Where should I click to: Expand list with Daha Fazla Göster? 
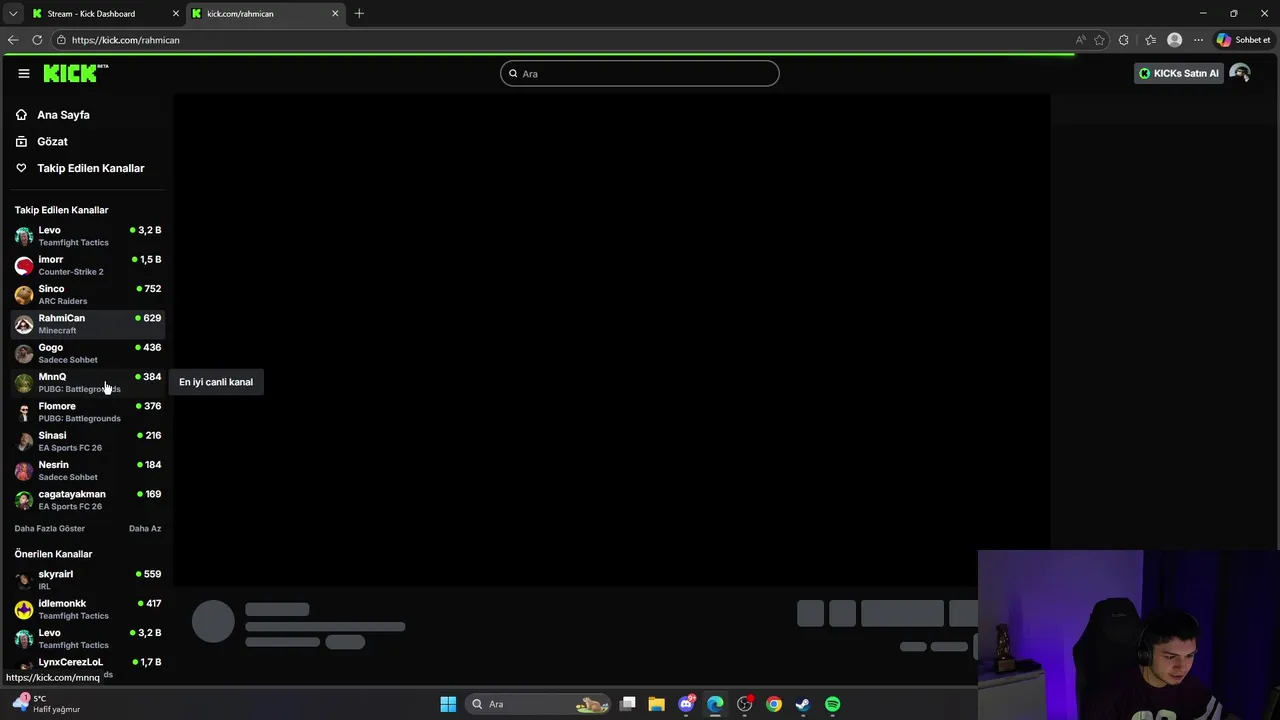50,528
